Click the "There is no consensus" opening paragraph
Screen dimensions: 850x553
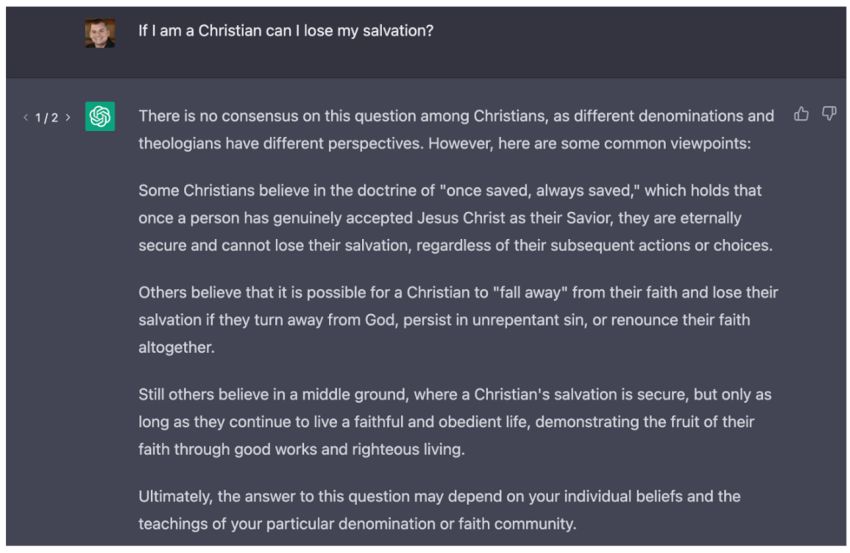click(455, 129)
